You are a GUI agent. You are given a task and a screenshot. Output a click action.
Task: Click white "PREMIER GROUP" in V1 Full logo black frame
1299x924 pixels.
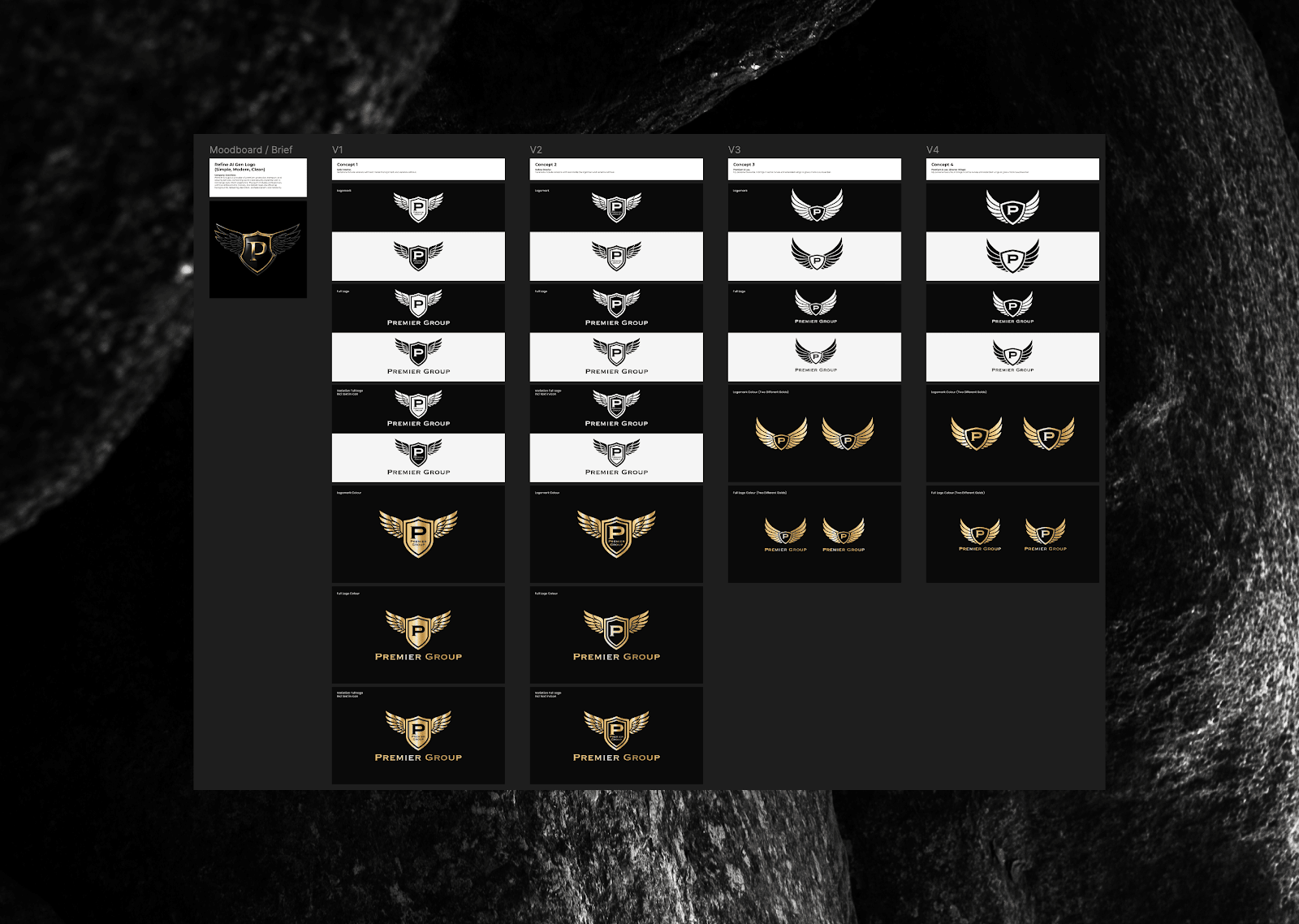(x=418, y=323)
